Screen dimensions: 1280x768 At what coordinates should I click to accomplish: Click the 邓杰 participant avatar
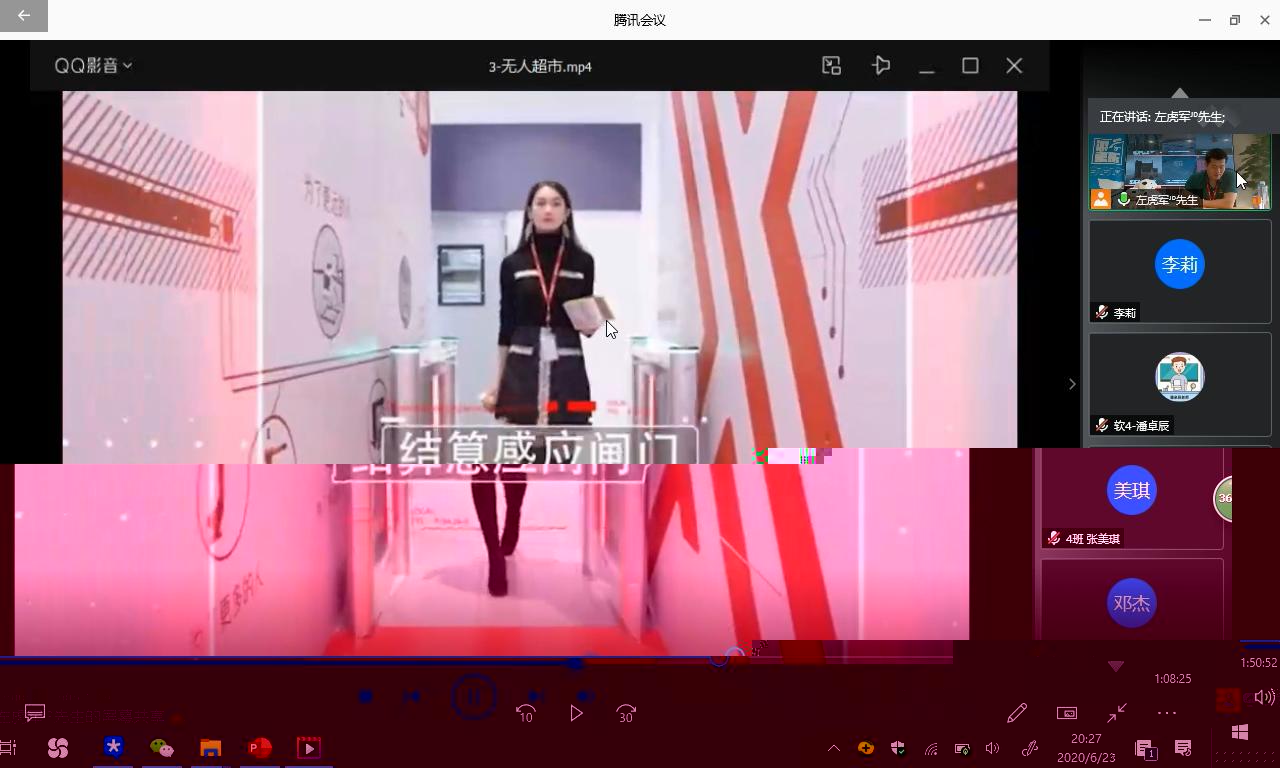pyautogui.click(x=1132, y=603)
